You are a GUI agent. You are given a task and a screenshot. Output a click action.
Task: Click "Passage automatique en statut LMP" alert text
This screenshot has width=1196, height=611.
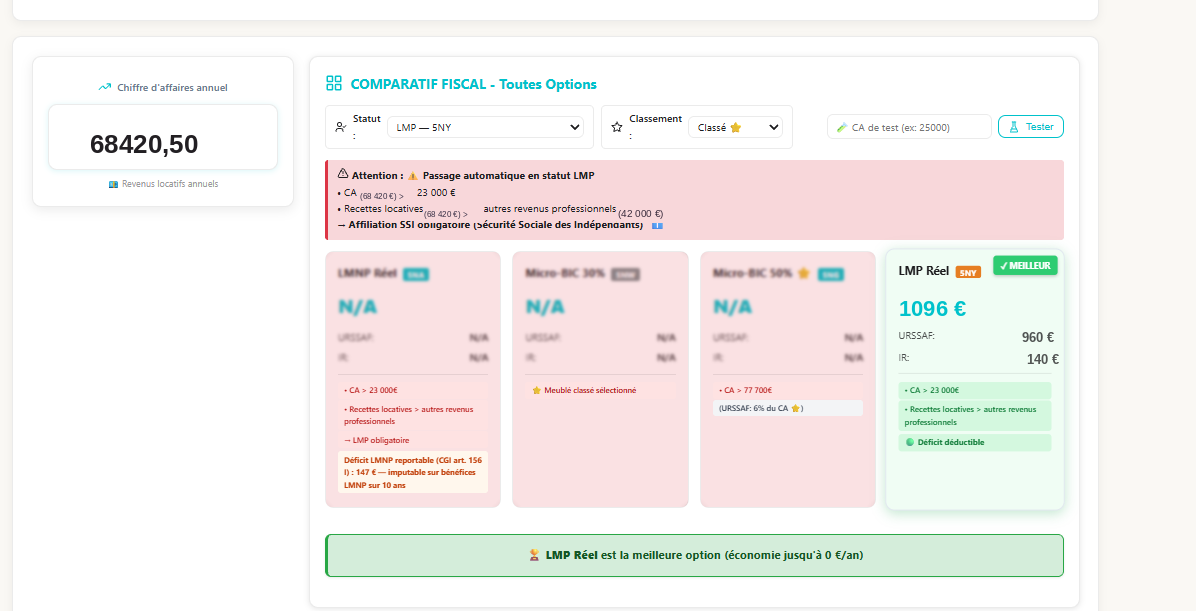(x=509, y=175)
